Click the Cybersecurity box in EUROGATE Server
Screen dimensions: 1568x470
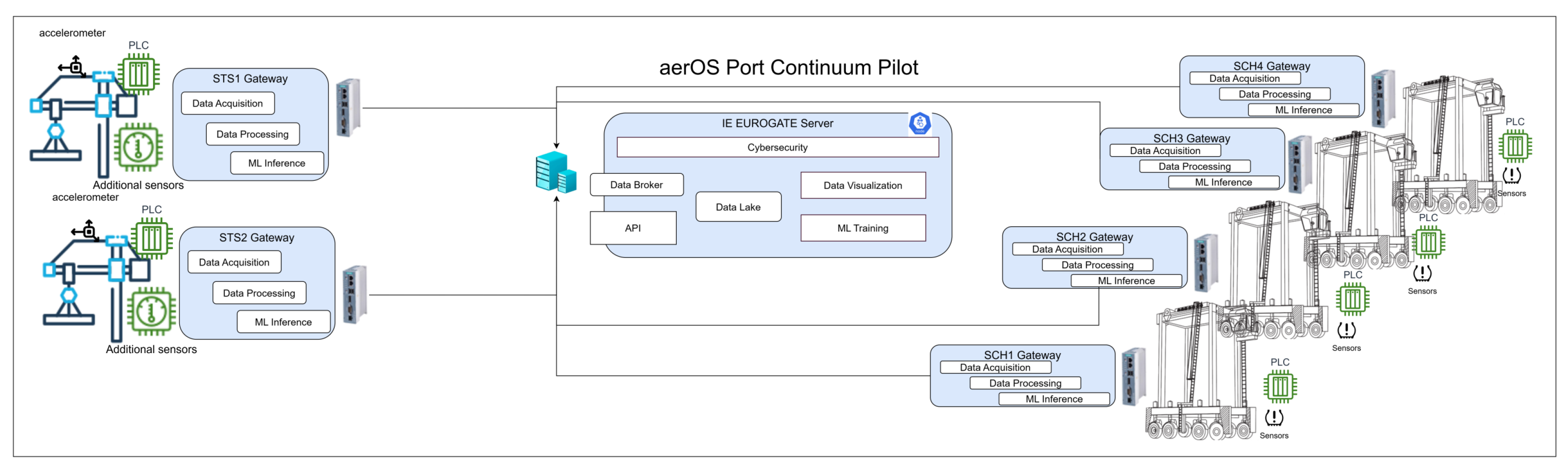point(777,147)
